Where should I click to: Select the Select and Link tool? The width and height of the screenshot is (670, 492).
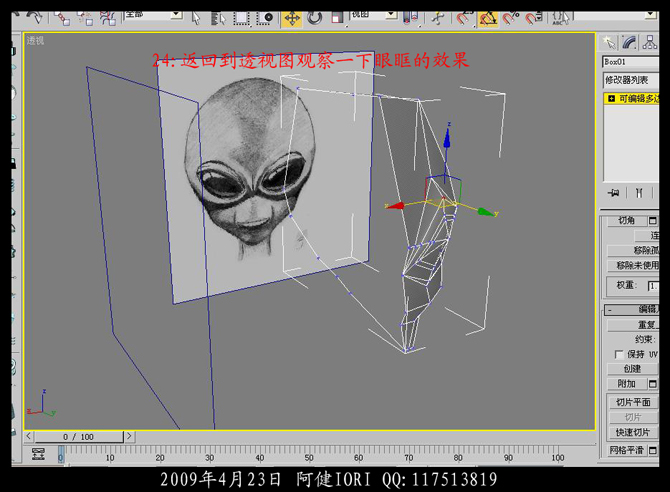(x=62, y=18)
